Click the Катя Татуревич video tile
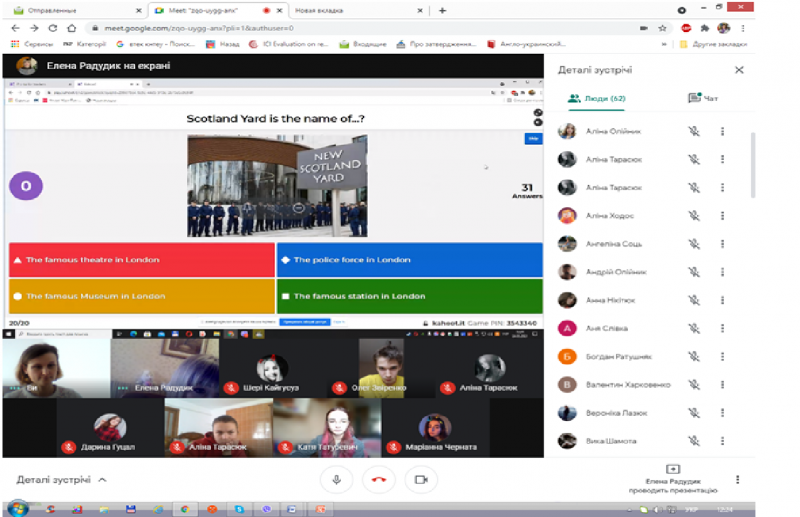This screenshot has width=800, height=517. (x=327, y=428)
